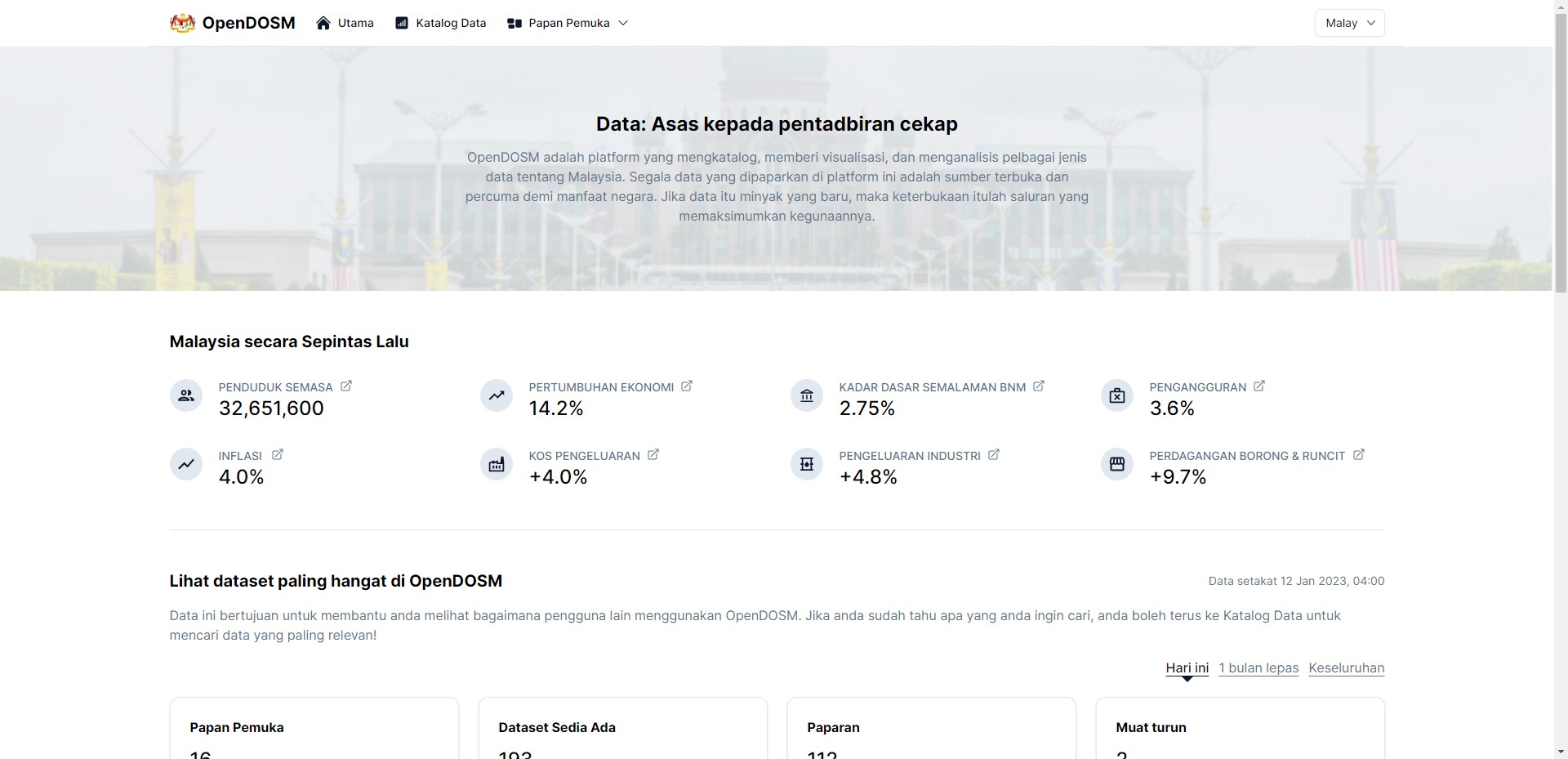Switch to the Keseluruhan tab
The height and width of the screenshot is (759, 1568).
pos(1347,667)
